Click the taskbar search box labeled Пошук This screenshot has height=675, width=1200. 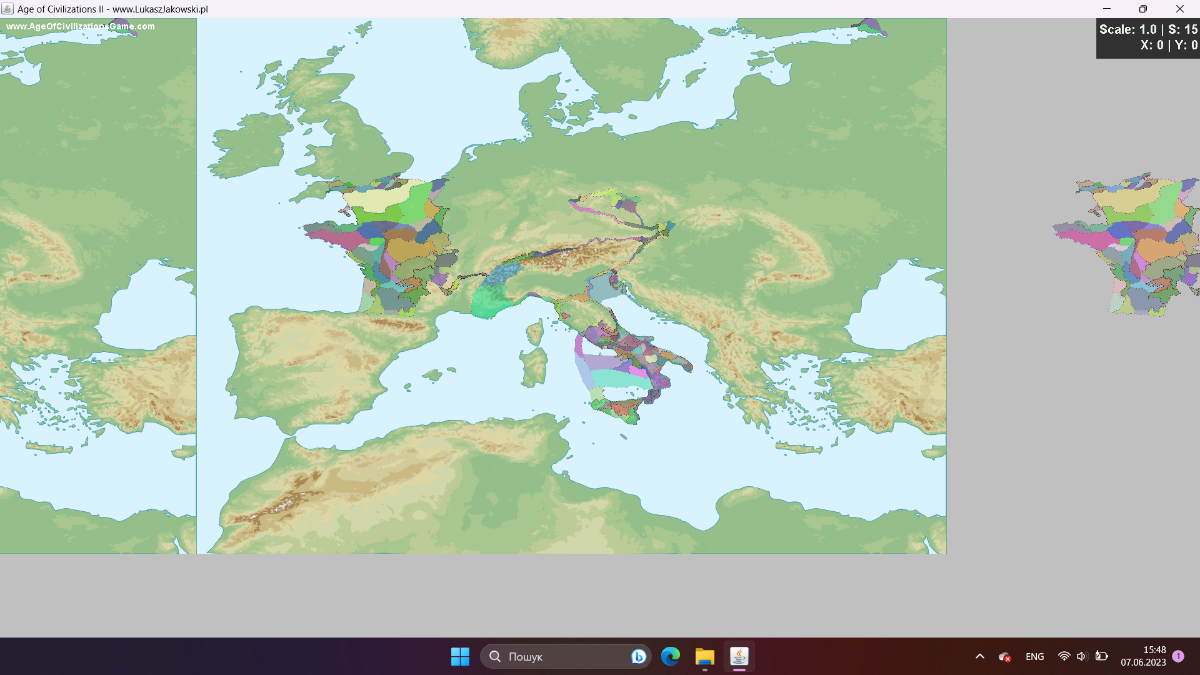[566, 656]
